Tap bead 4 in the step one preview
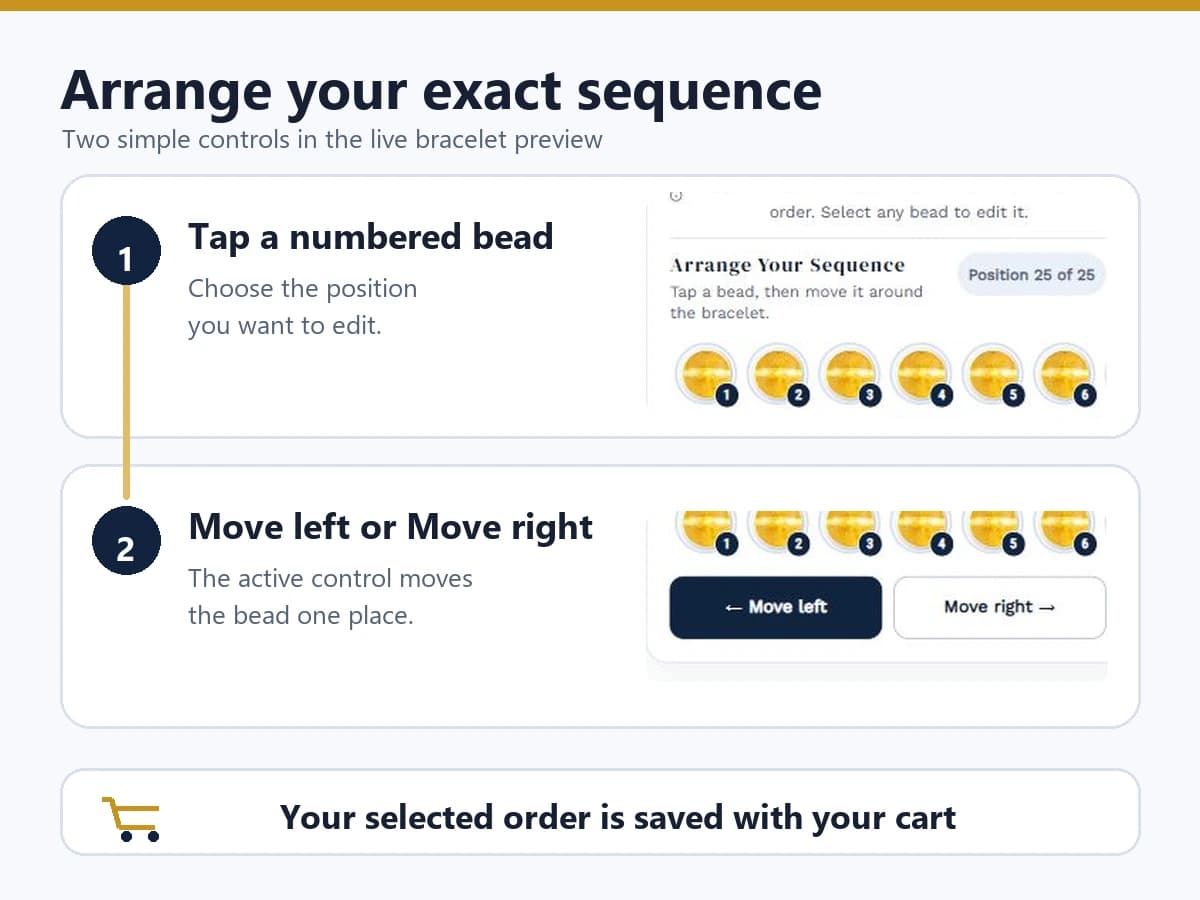This screenshot has height=900, width=1200. click(920, 375)
